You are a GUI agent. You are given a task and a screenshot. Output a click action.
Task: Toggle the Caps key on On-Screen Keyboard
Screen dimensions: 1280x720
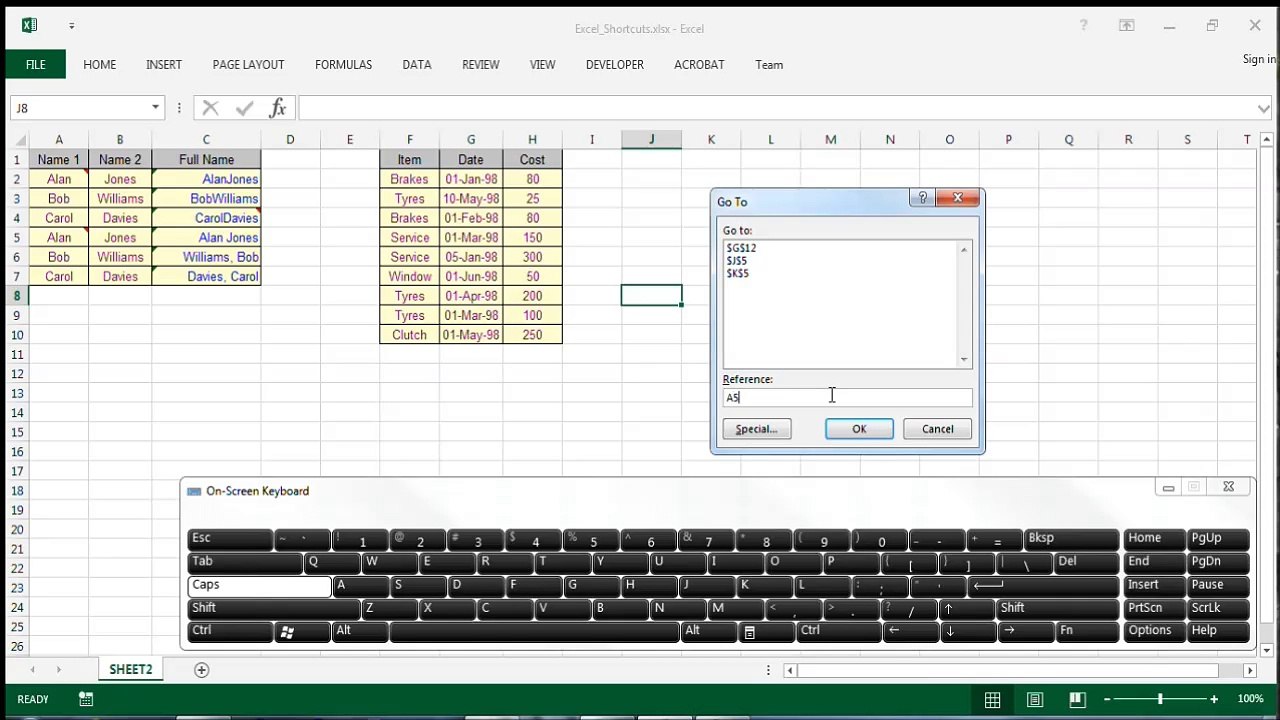(259, 585)
